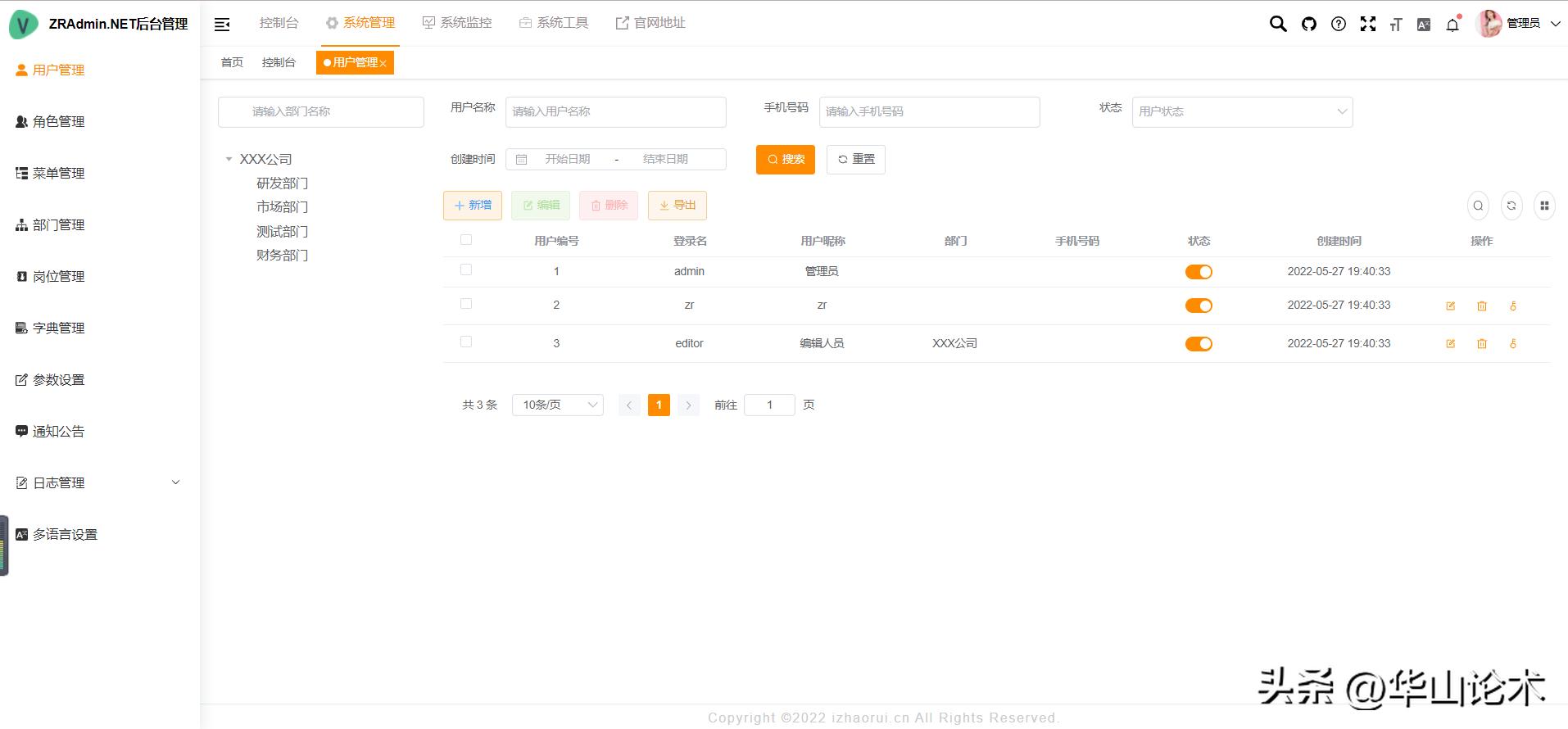Click the 编辑 toolbar button
This screenshot has width=1568, height=729.
point(541,206)
